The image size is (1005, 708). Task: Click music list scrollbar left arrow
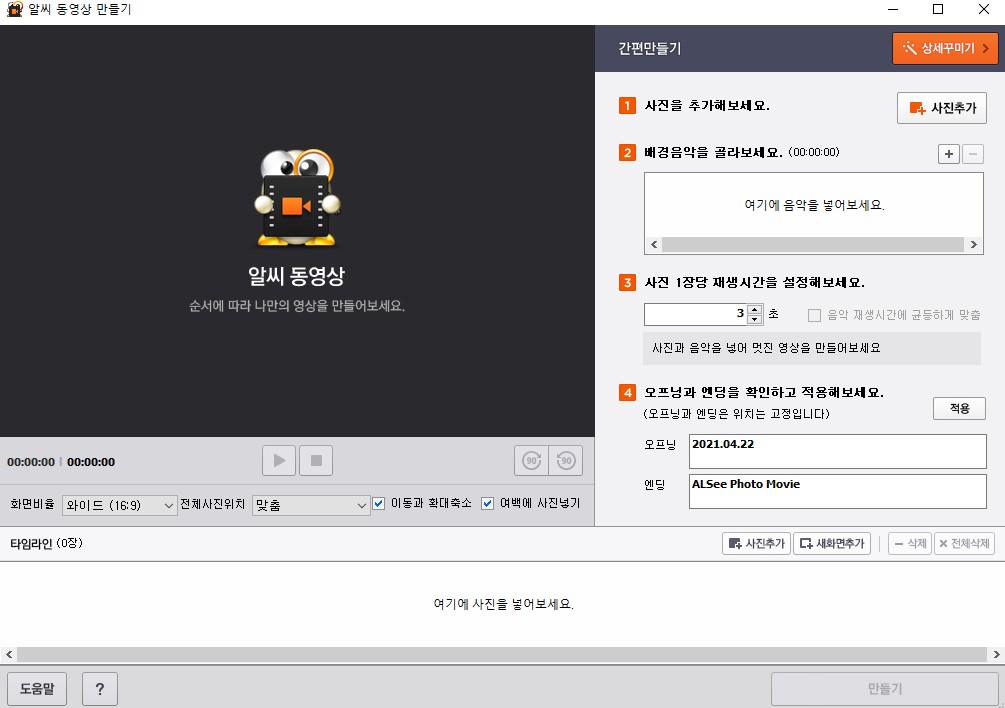[654, 244]
